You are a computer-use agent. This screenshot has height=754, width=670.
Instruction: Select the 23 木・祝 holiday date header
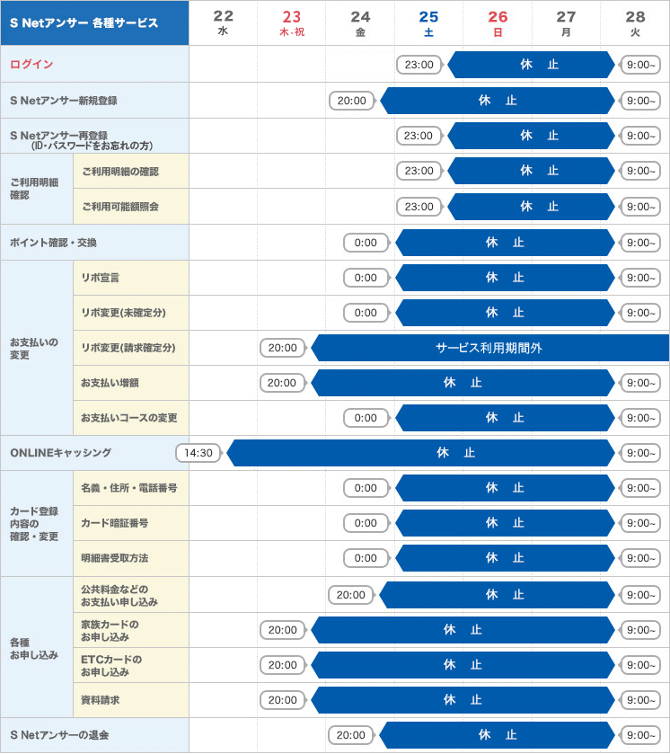[291, 22]
